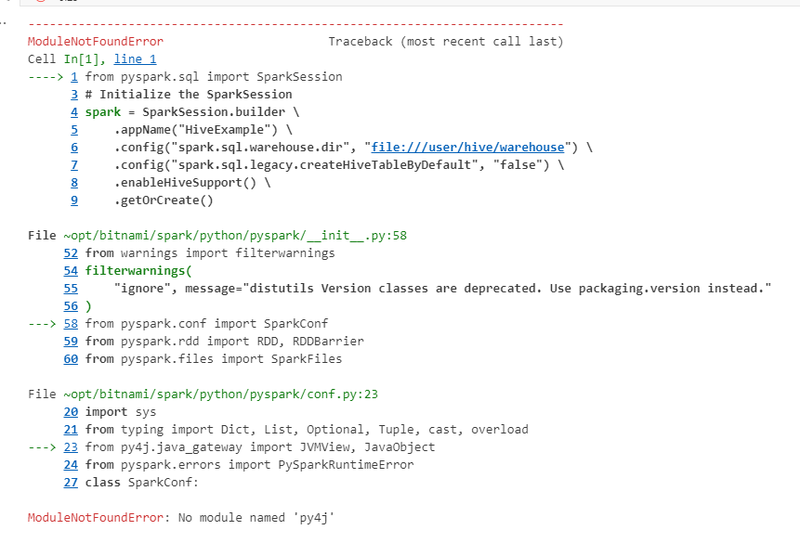Click line number 3 link for Initialize comment

click(74, 94)
